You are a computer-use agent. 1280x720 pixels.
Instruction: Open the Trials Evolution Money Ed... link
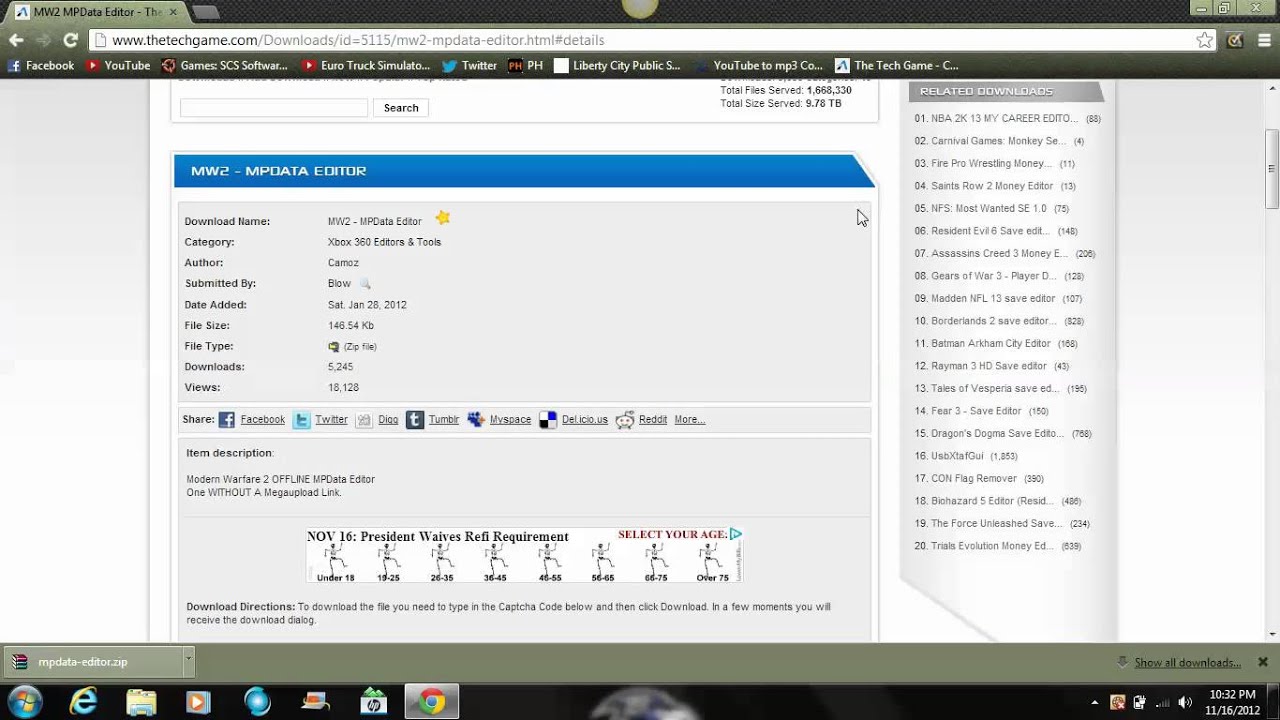tap(992, 546)
